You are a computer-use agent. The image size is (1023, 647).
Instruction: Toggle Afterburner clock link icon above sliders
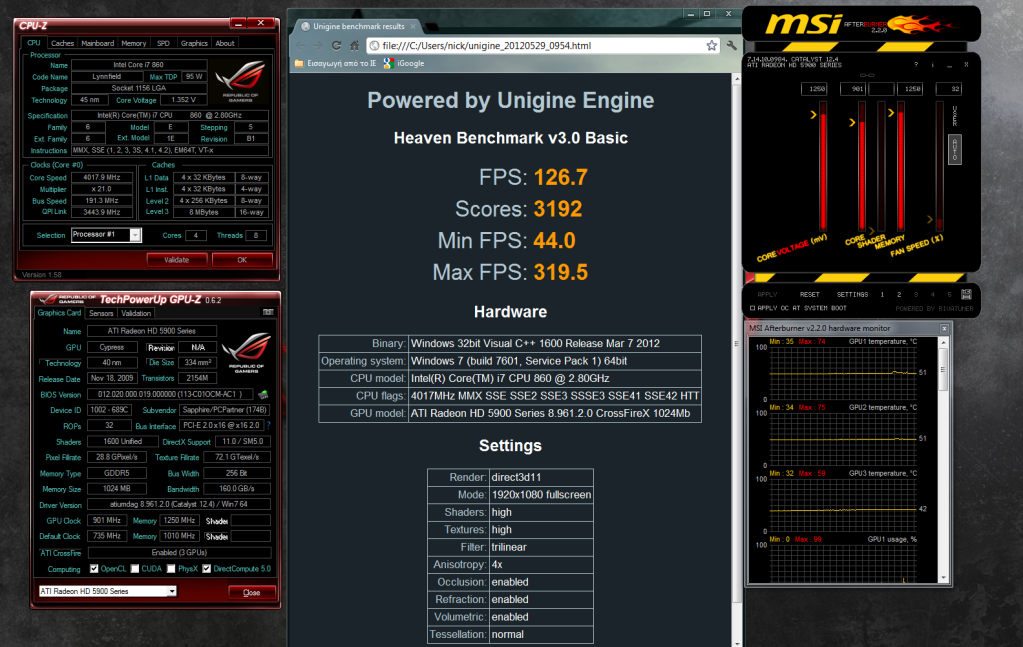coord(867,76)
